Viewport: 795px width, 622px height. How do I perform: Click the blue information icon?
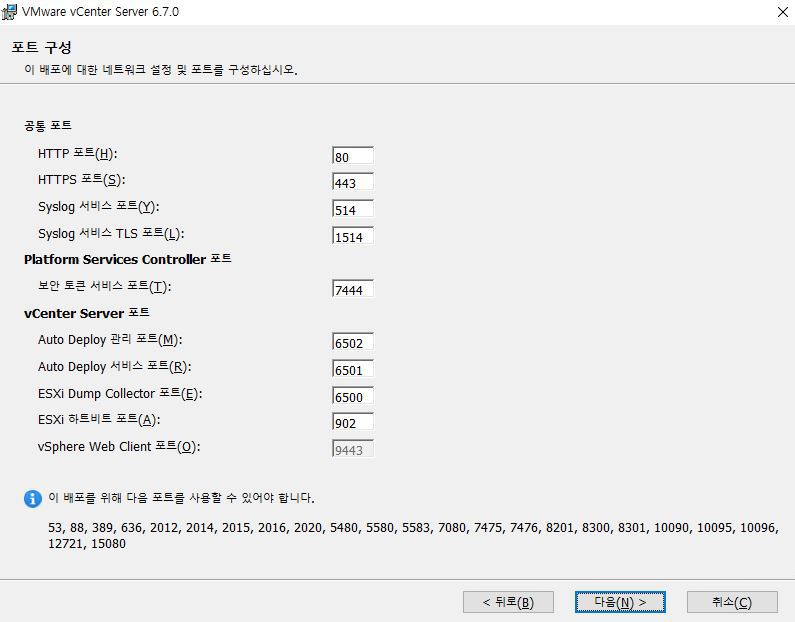click(32, 498)
